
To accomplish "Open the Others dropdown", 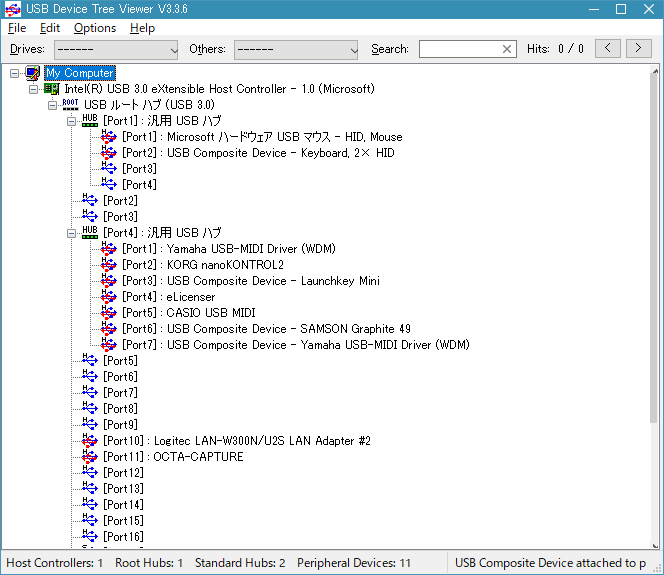I will point(296,50).
